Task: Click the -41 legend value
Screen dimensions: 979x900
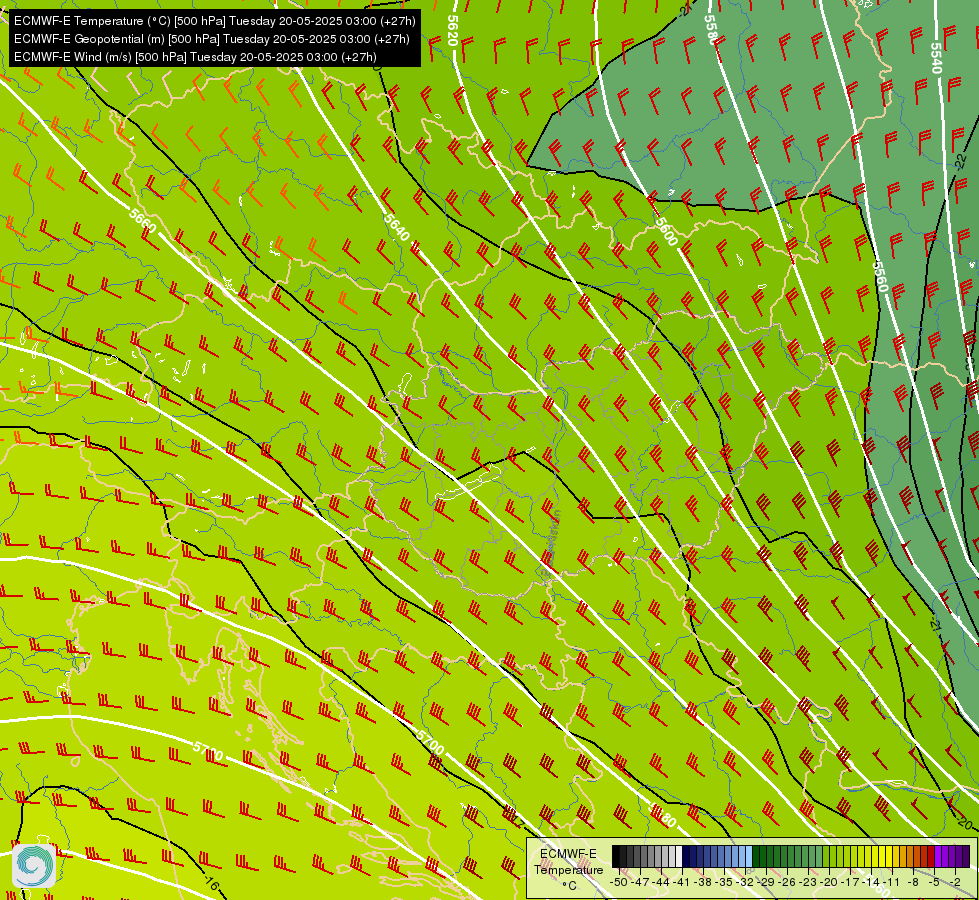Action: tap(682, 882)
